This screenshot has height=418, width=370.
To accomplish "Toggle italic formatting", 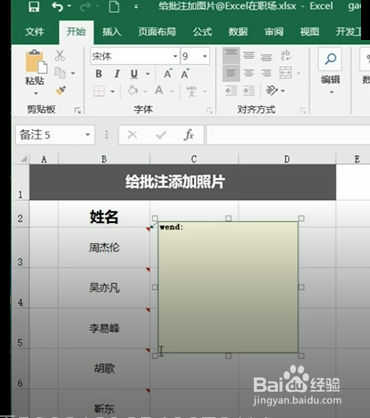I will [x=117, y=74].
